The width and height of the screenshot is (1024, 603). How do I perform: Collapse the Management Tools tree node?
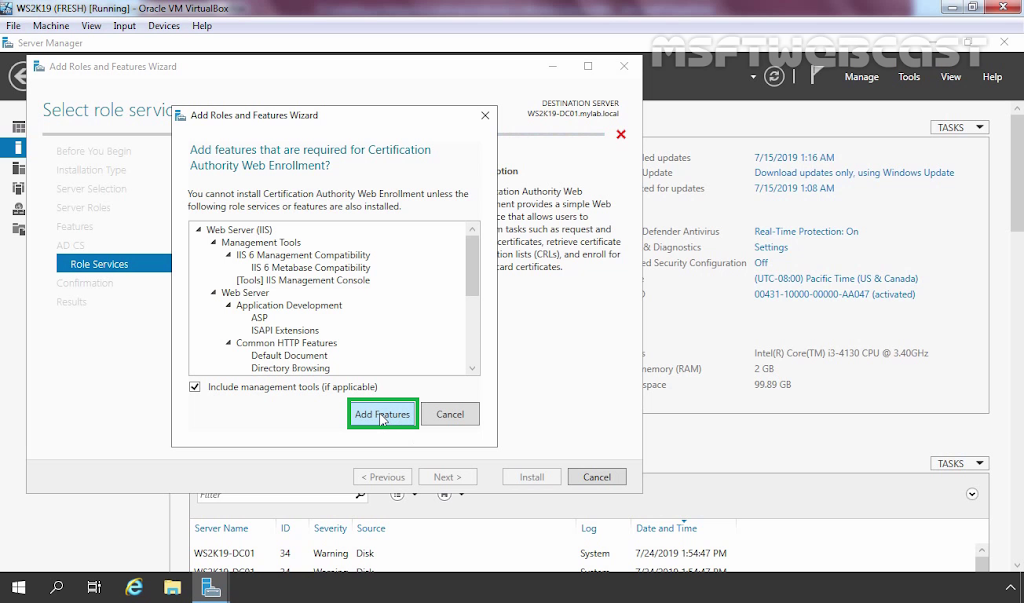214,242
